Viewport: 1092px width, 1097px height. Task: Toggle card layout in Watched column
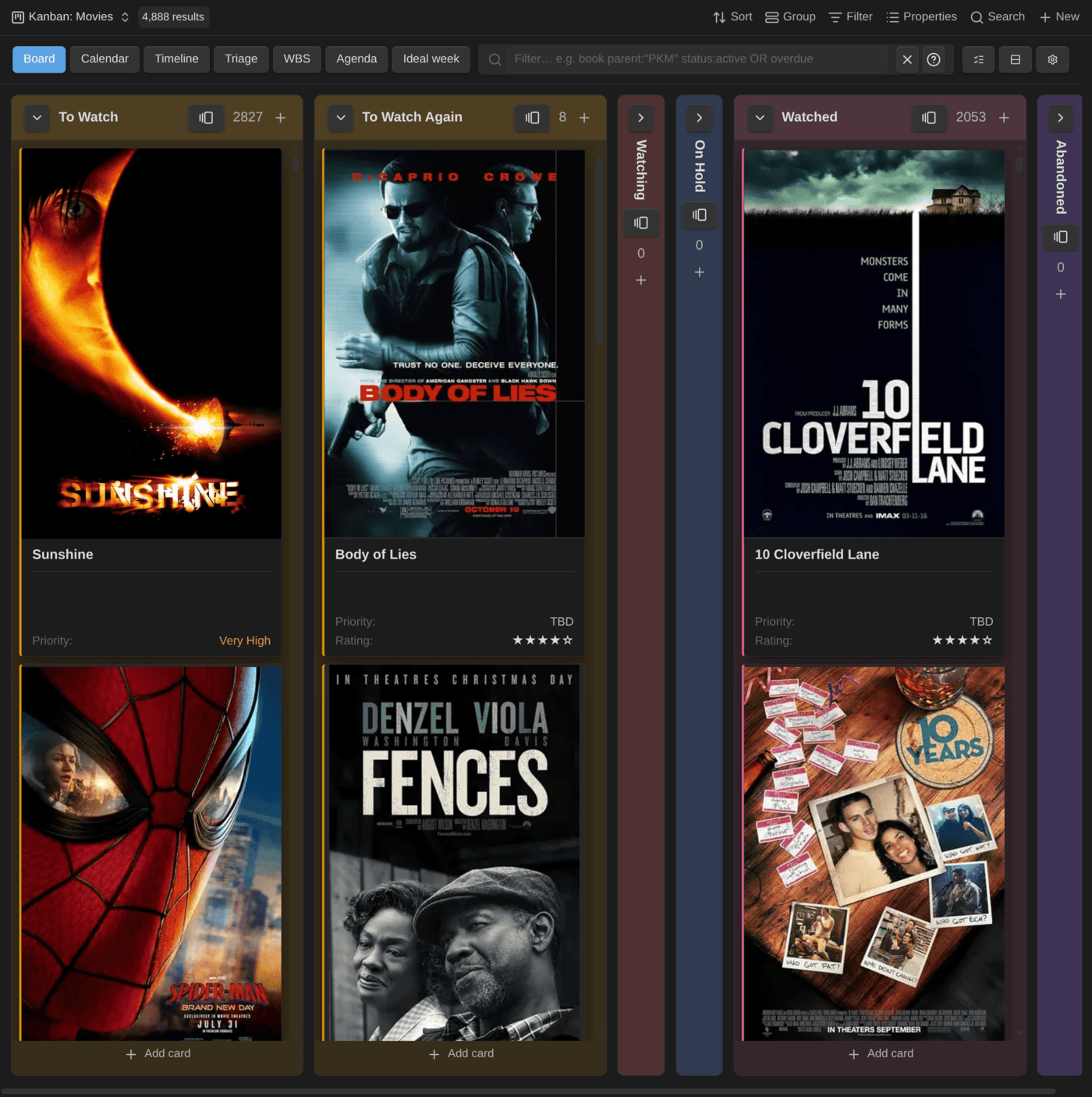coord(928,117)
